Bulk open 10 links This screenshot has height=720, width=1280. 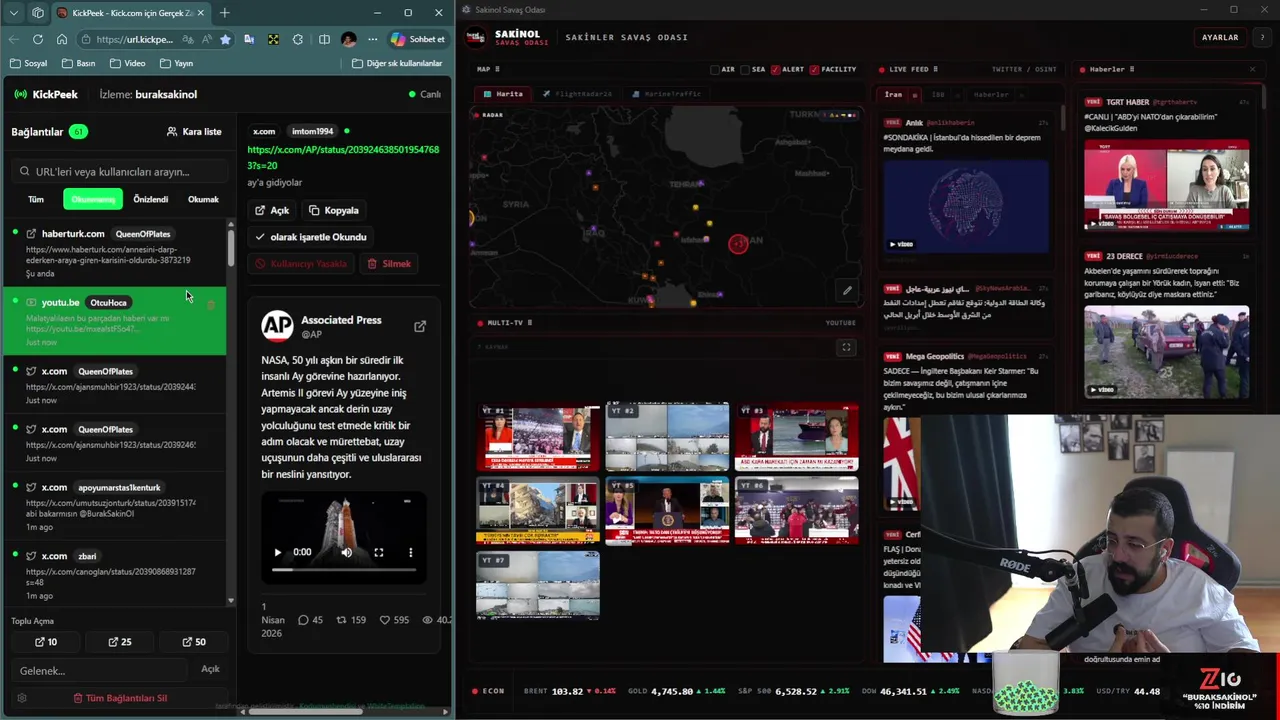46,642
